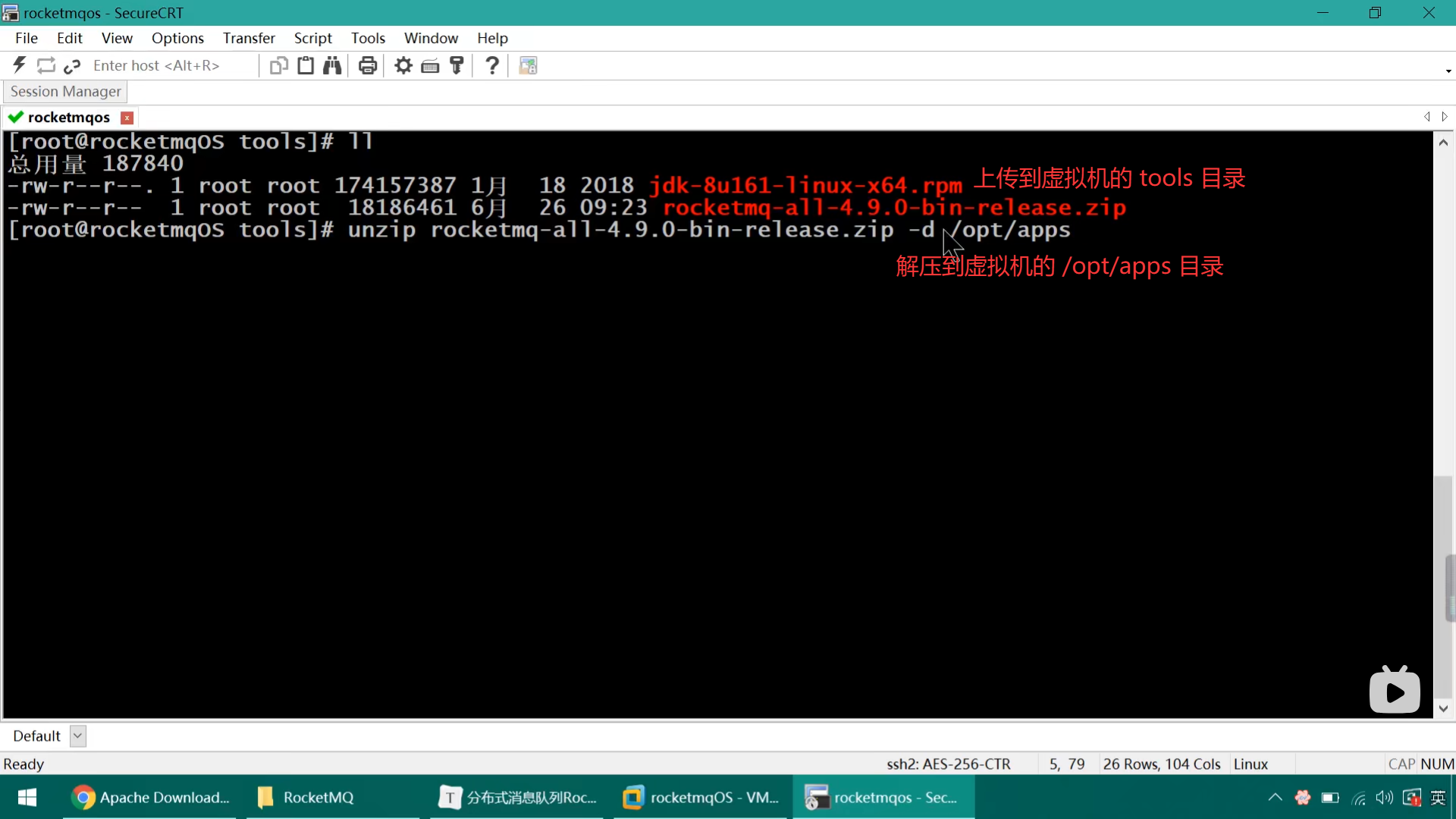The height and width of the screenshot is (819, 1456).
Task: Expand the Default button bar dropdown
Action: click(77, 736)
